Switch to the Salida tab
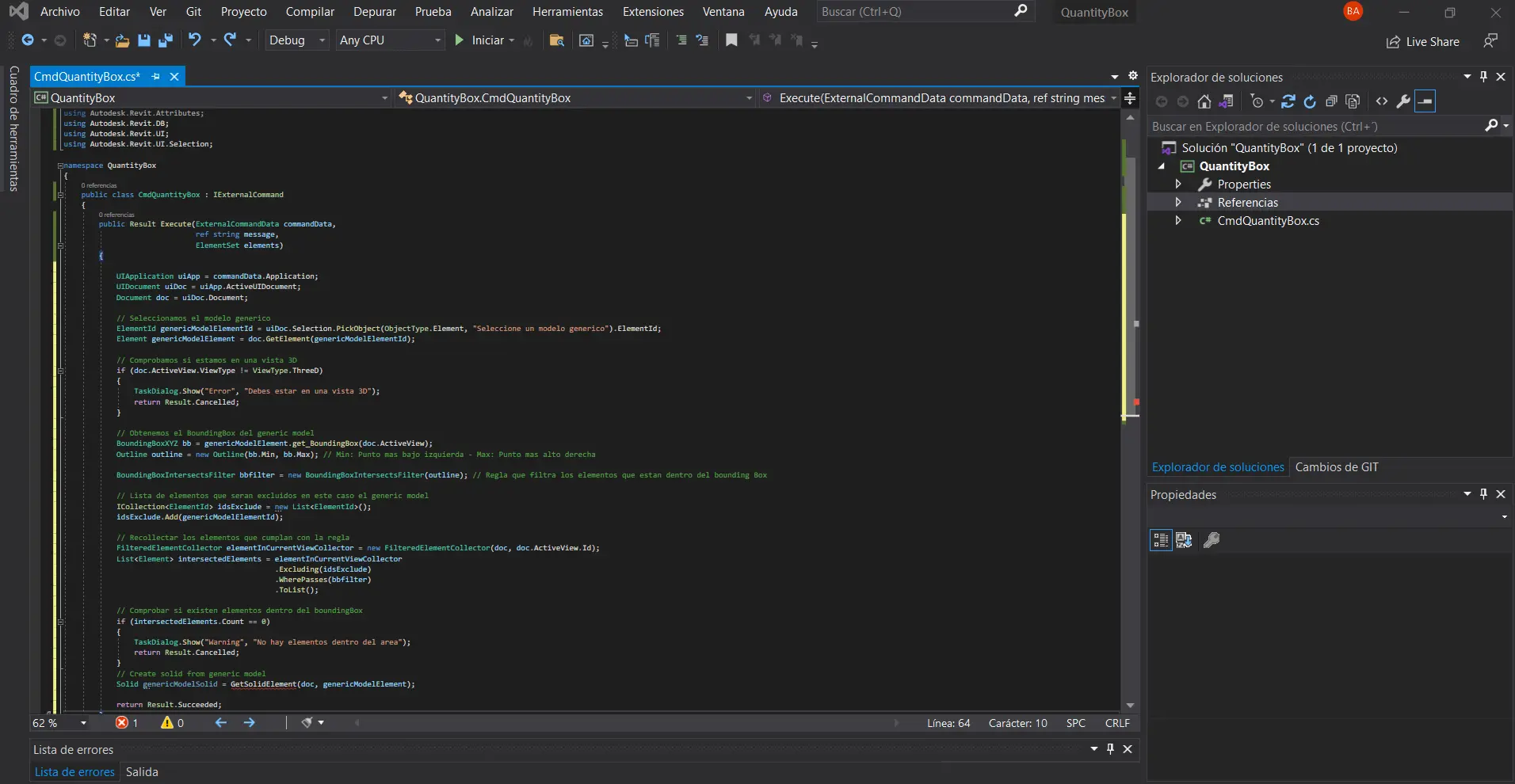Screen dimensions: 1515x784 (142, 772)
